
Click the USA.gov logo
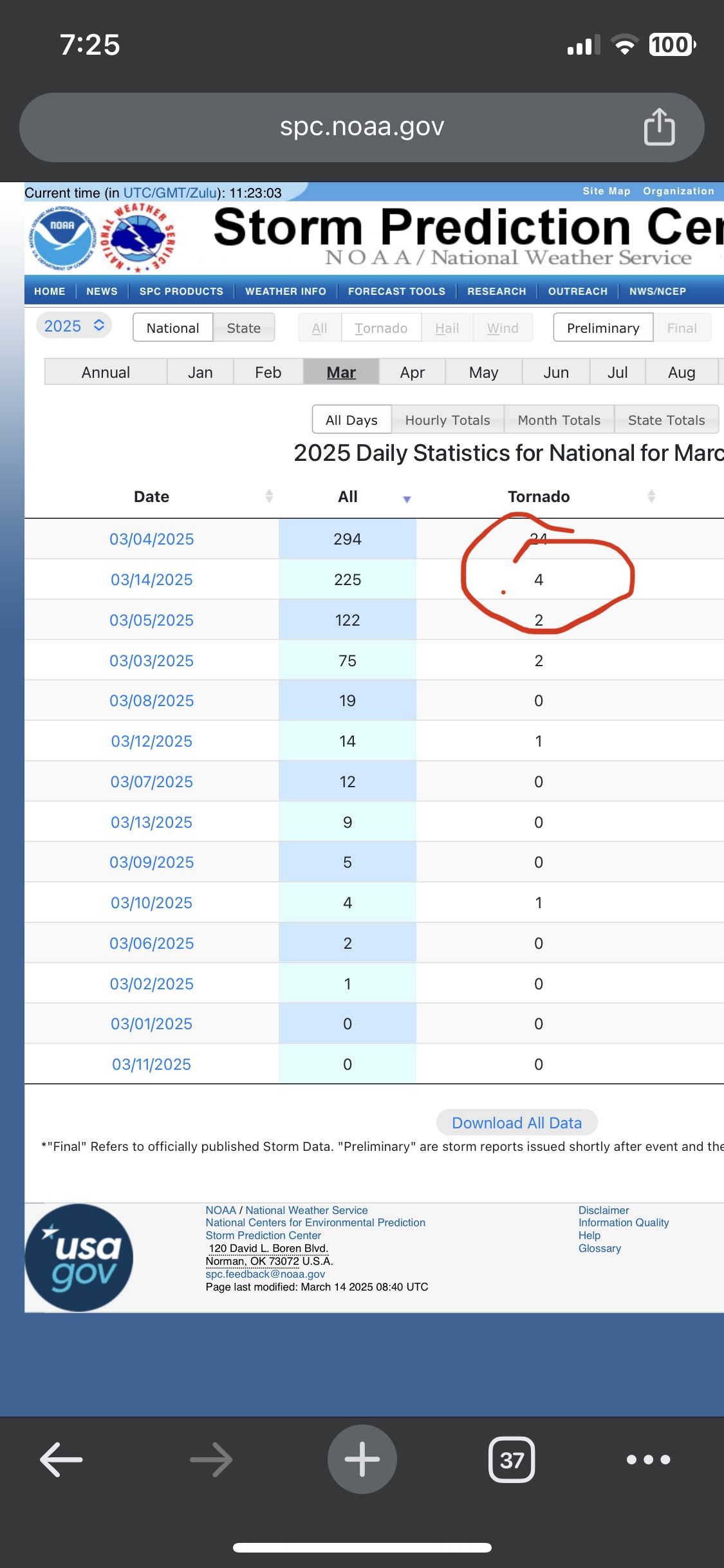[x=79, y=1257]
